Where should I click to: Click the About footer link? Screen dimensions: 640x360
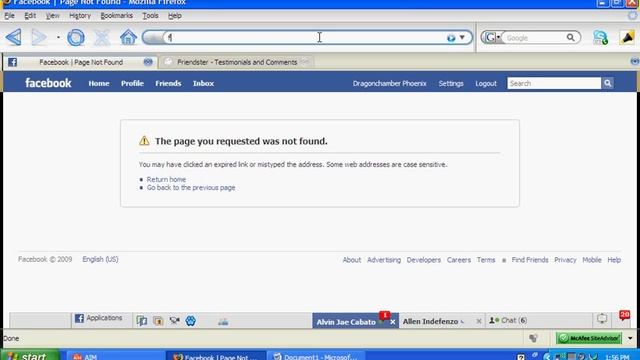coord(352,260)
